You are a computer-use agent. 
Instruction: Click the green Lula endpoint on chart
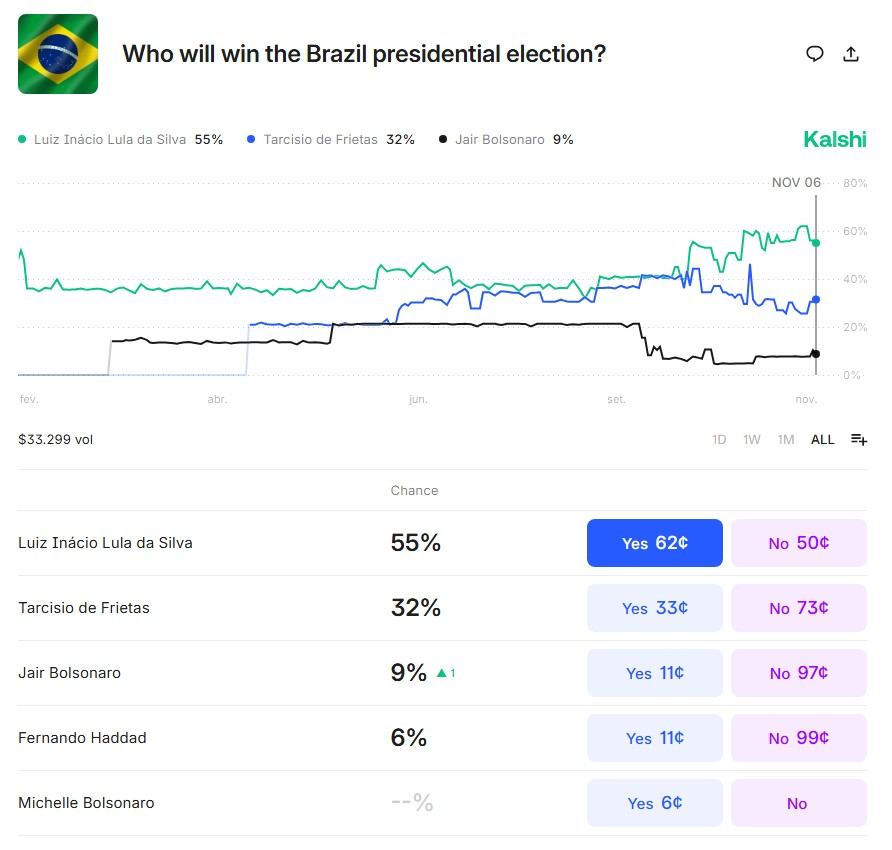click(816, 243)
